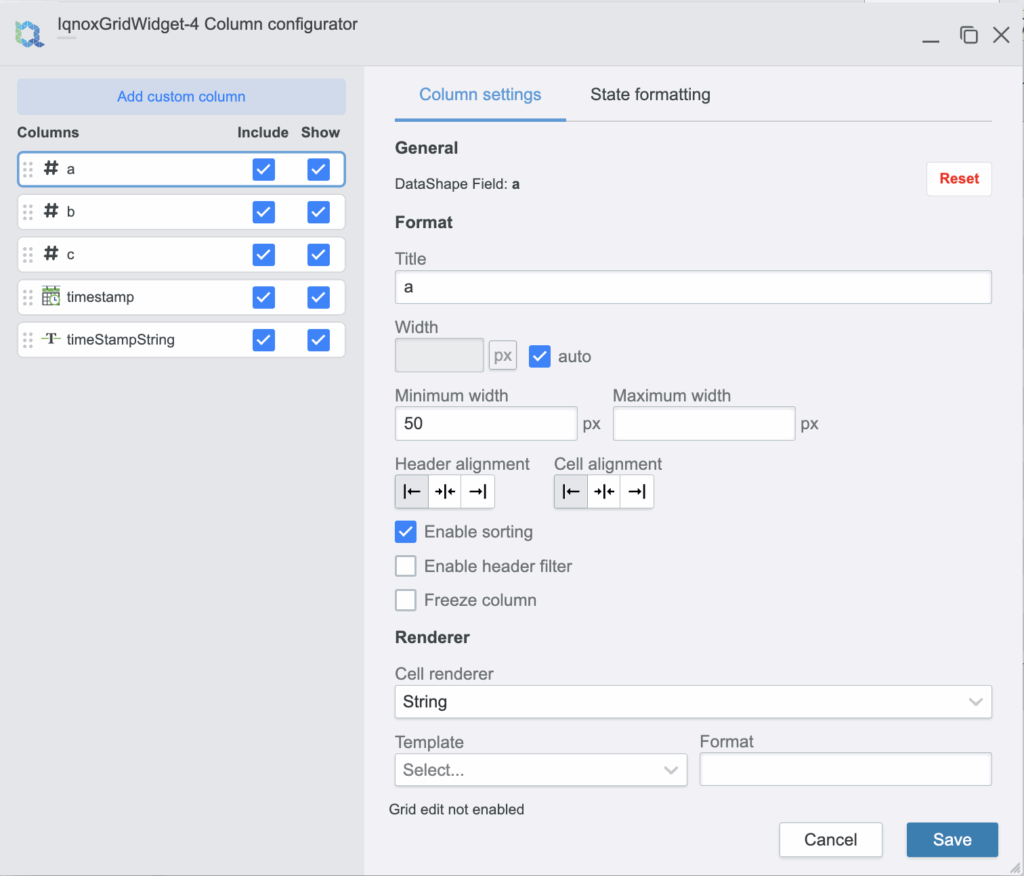Enable header filter checkbox
This screenshot has height=876, width=1024.
click(x=406, y=566)
